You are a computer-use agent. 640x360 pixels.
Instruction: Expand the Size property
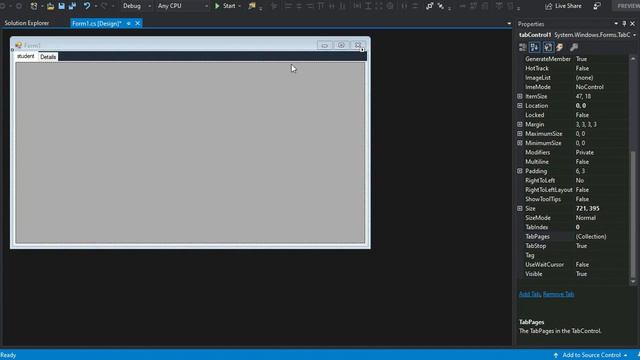click(x=520, y=209)
